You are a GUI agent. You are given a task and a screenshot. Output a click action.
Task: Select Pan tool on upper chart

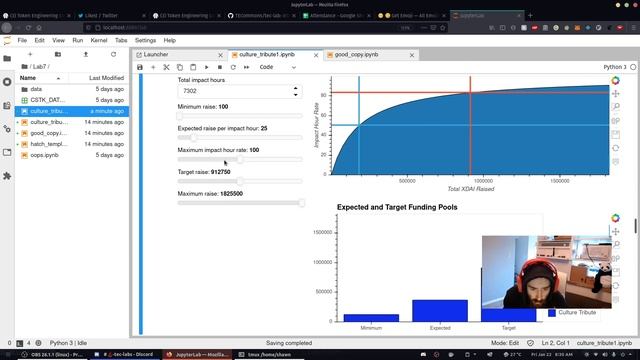point(616,93)
